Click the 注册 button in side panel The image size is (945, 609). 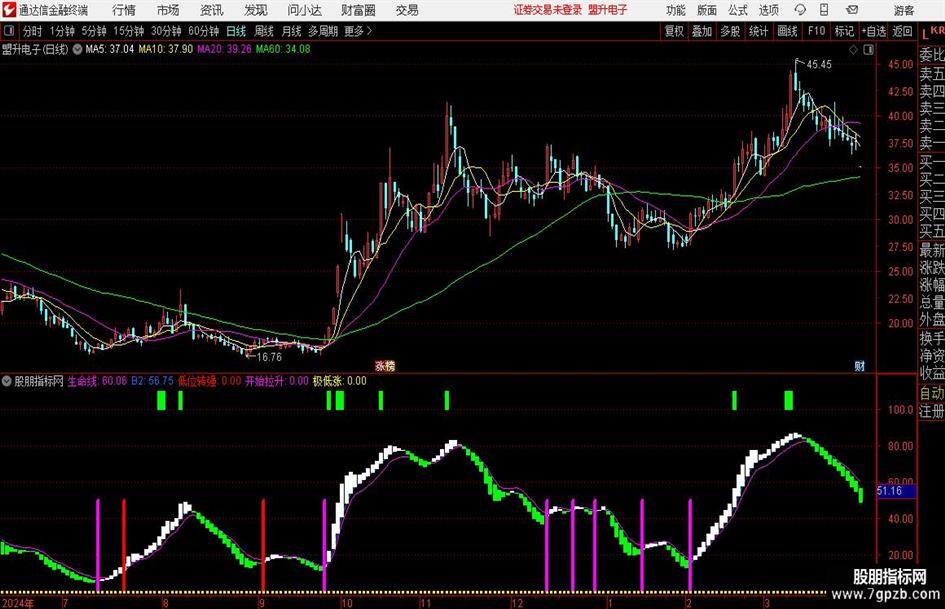(932, 411)
